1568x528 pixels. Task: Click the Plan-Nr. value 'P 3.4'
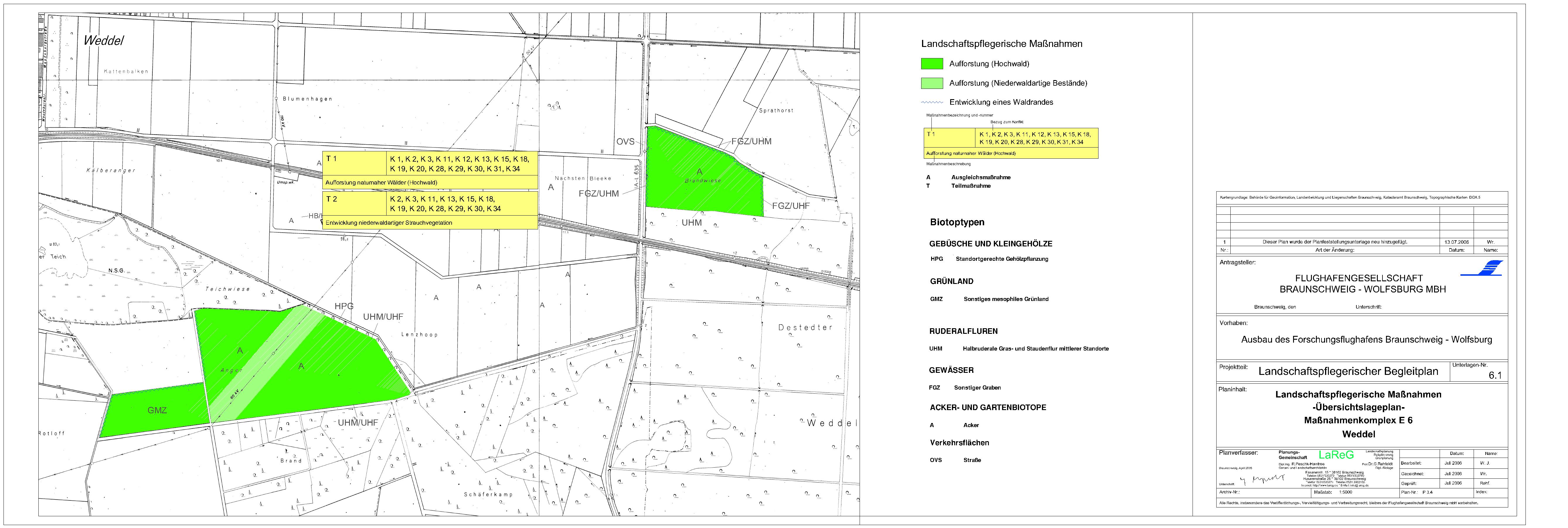click(1427, 492)
